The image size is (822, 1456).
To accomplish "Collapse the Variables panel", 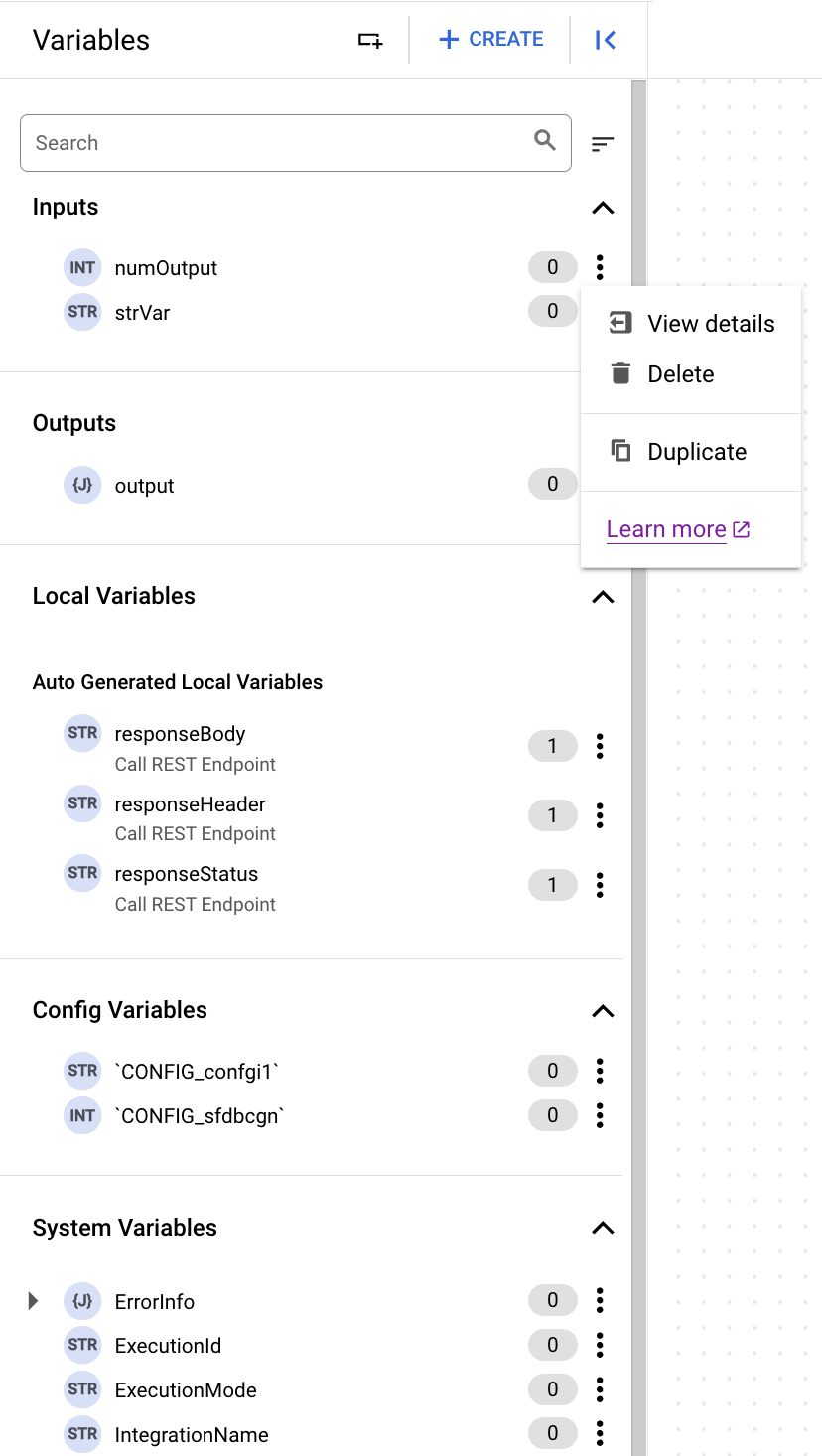I will tap(606, 39).
